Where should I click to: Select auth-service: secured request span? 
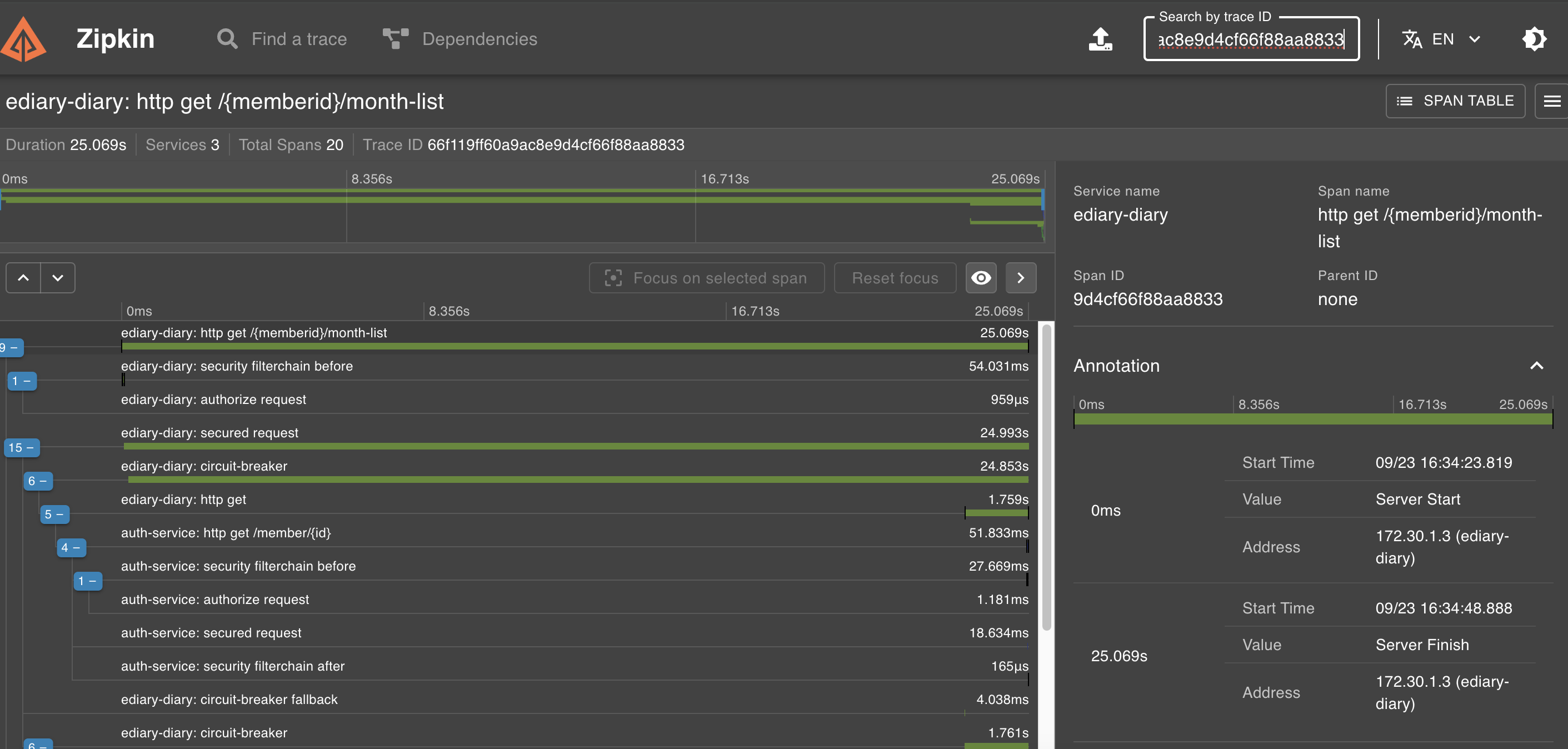coord(575,637)
